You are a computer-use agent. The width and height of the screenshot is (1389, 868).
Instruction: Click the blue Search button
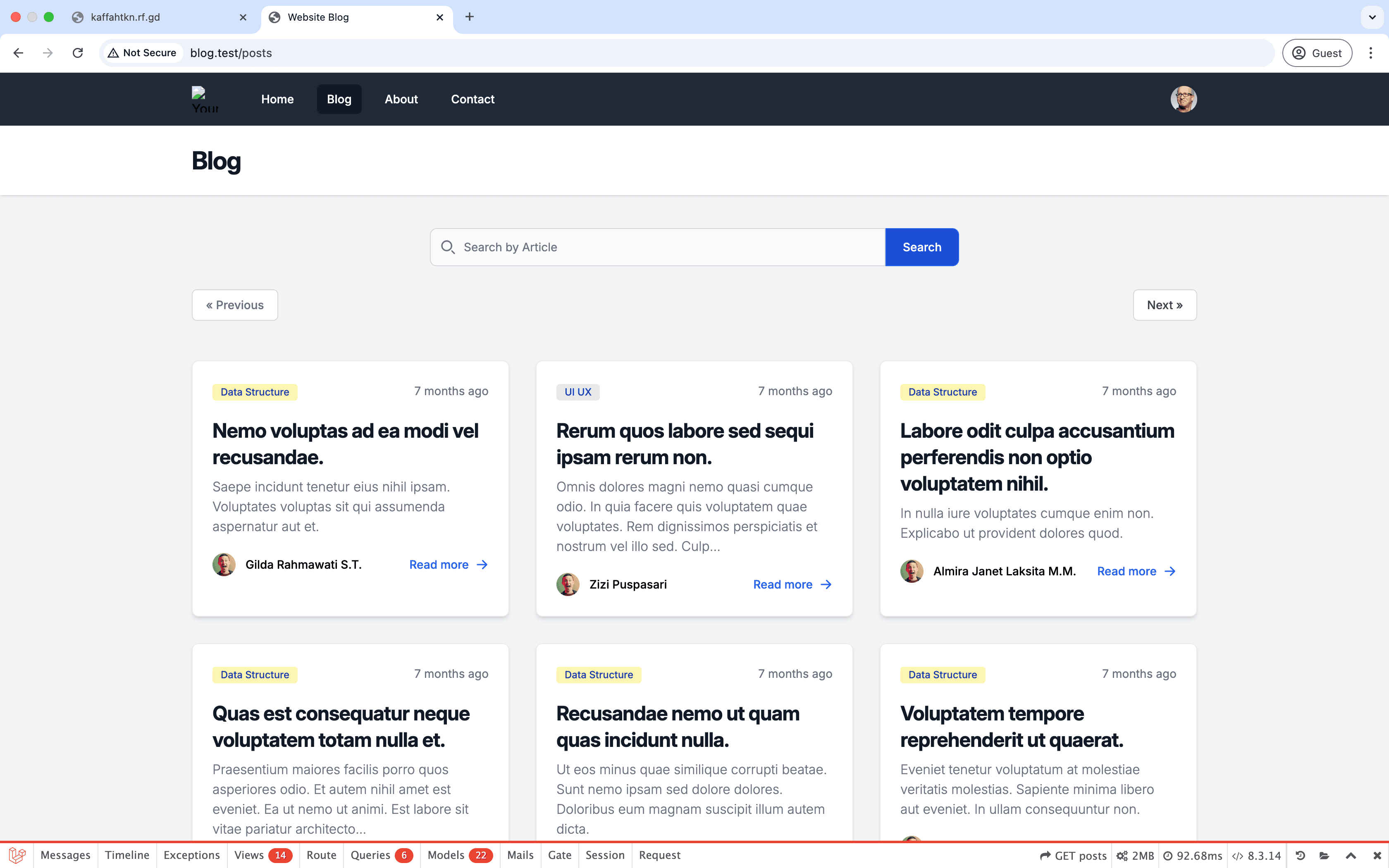(x=921, y=248)
